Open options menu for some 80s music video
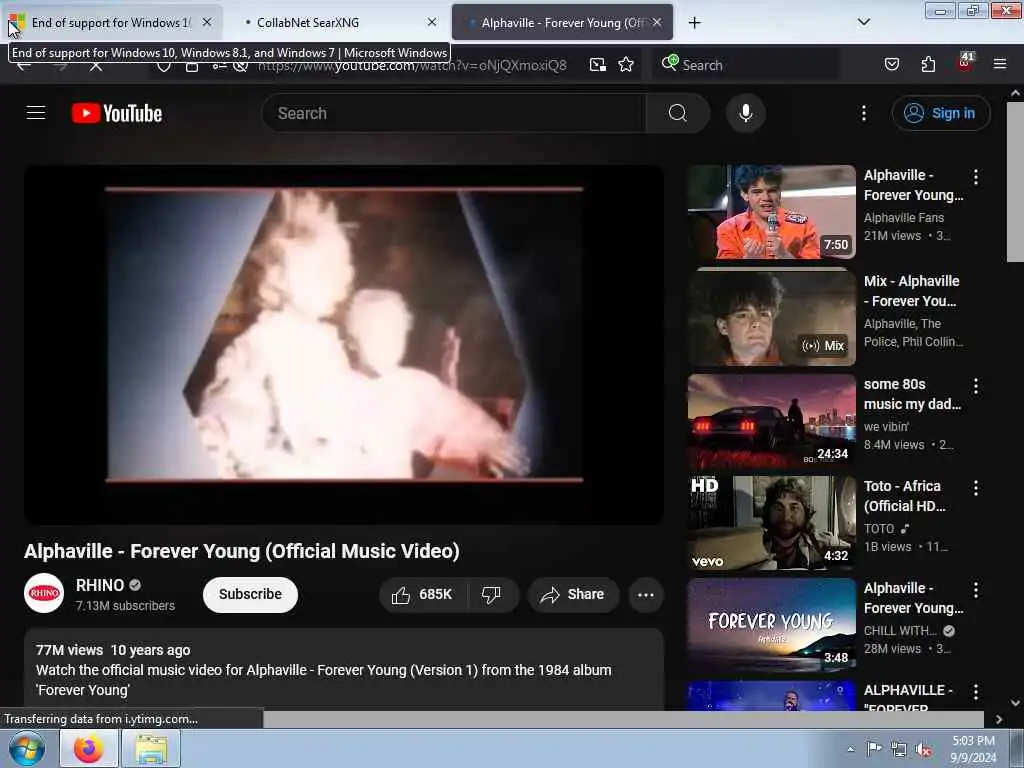The height and width of the screenshot is (768, 1024). point(976,386)
